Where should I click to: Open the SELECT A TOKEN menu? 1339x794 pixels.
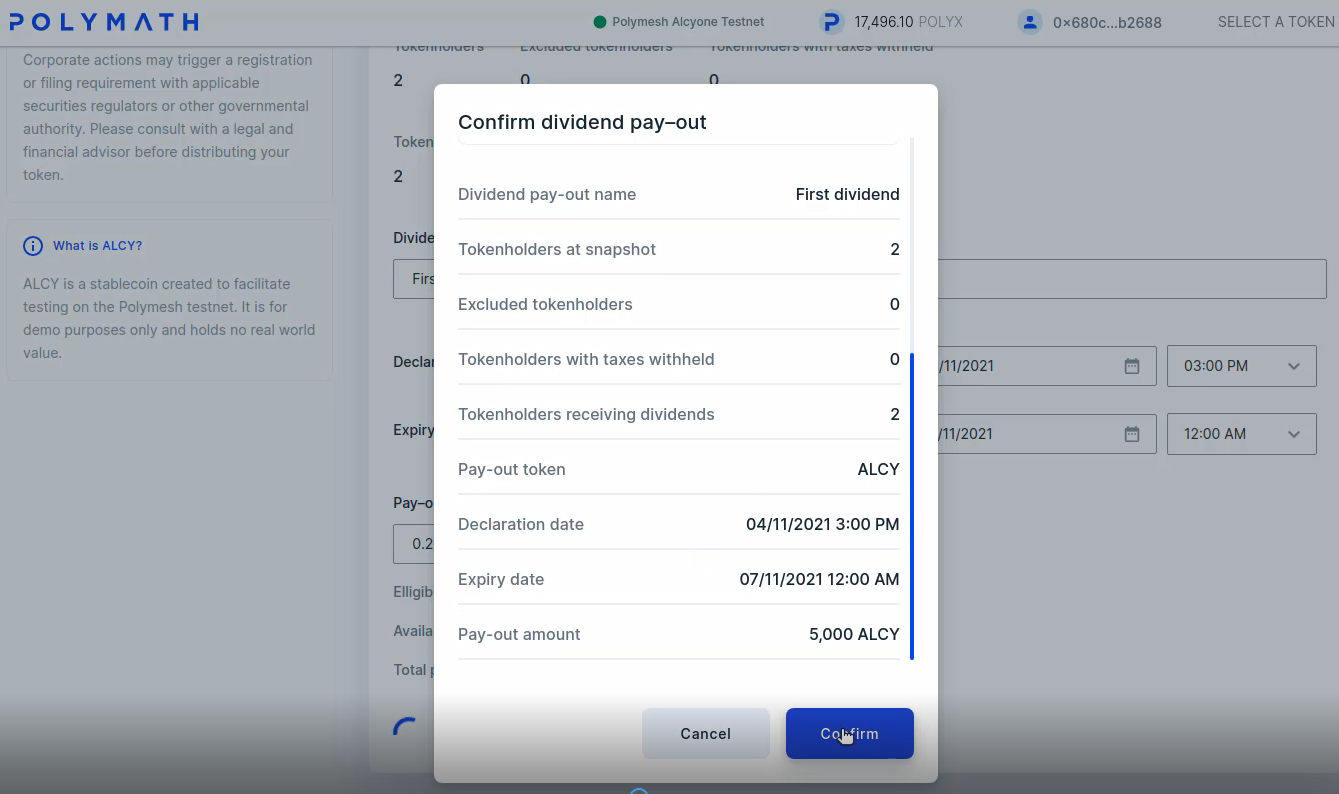(x=1276, y=22)
